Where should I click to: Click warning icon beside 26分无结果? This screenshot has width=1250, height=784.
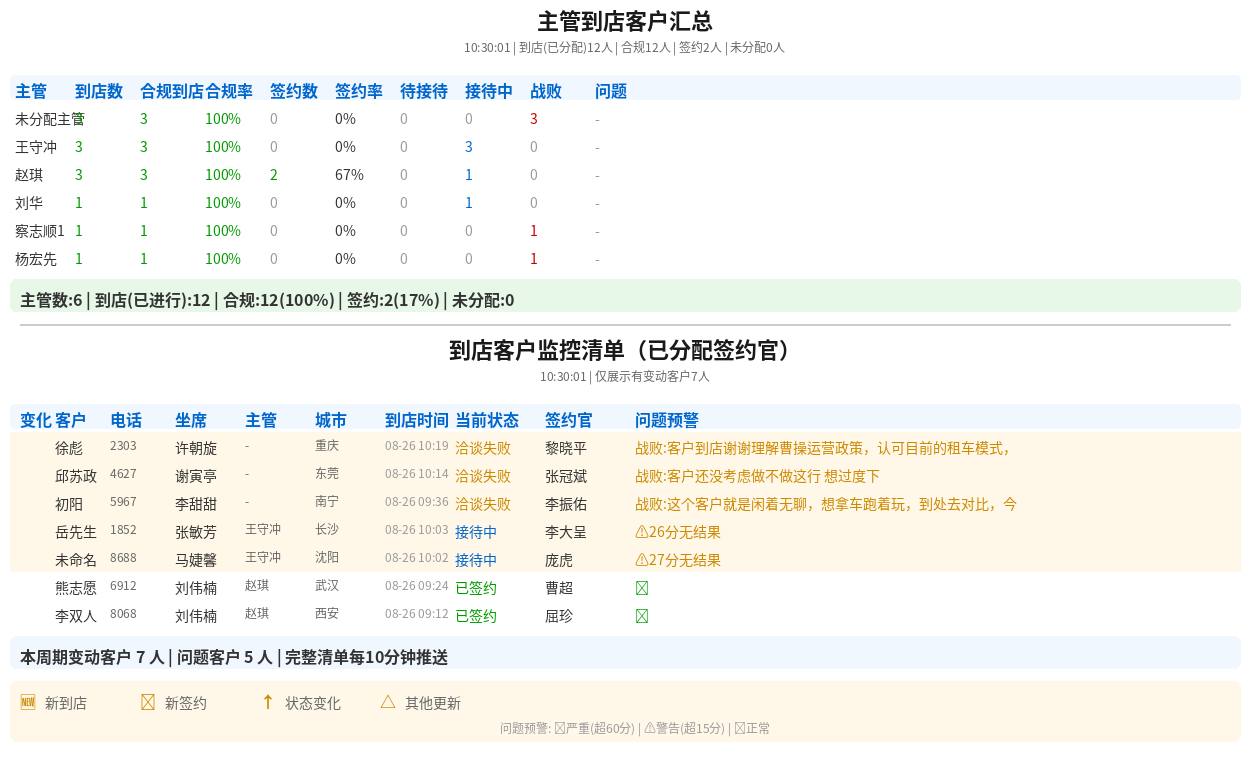point(642,532)
